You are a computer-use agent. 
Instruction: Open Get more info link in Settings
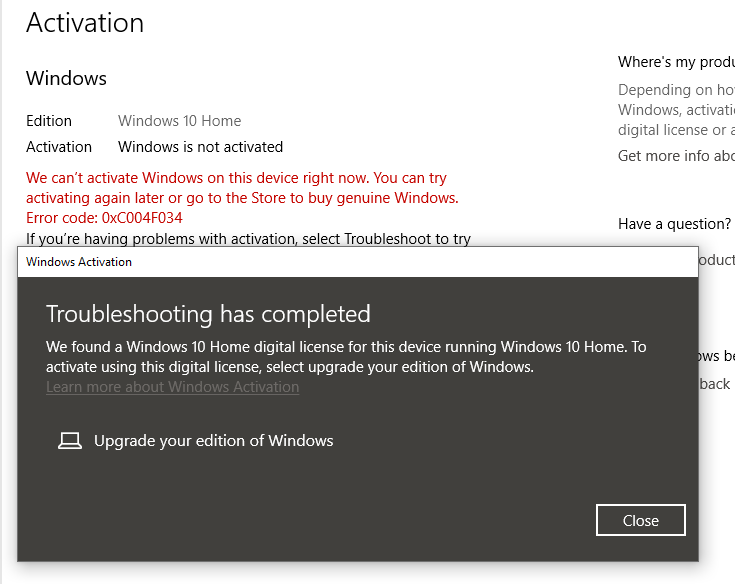click(x=676, y=156)
